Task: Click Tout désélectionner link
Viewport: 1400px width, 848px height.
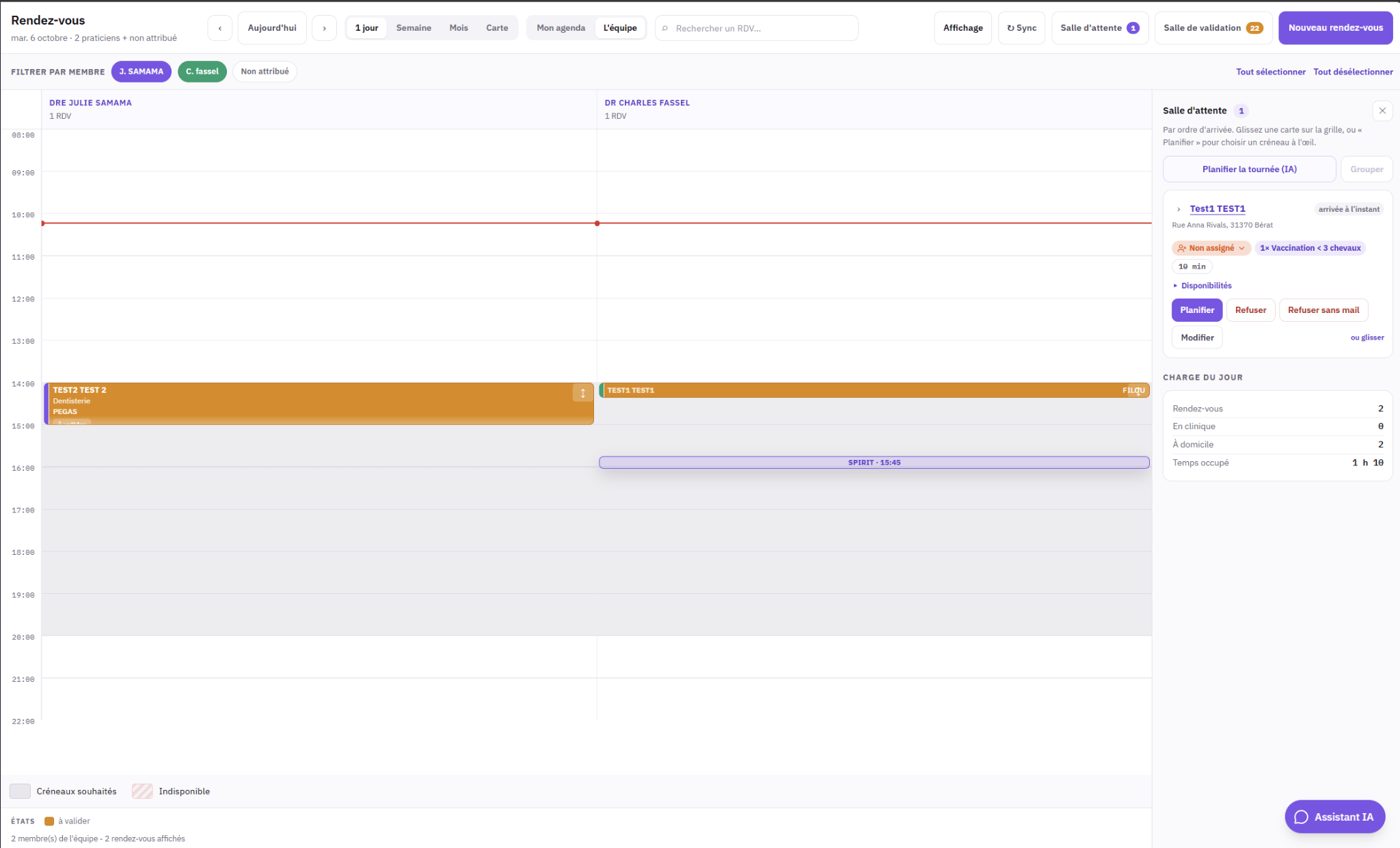Action: click(x=1352, y=72)
